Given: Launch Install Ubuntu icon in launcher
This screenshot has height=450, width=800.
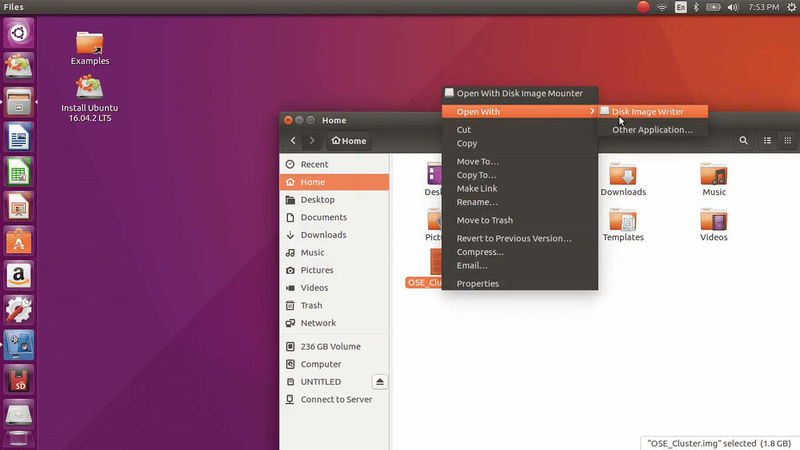Looking at the screenshot, I should coord(19,67).
